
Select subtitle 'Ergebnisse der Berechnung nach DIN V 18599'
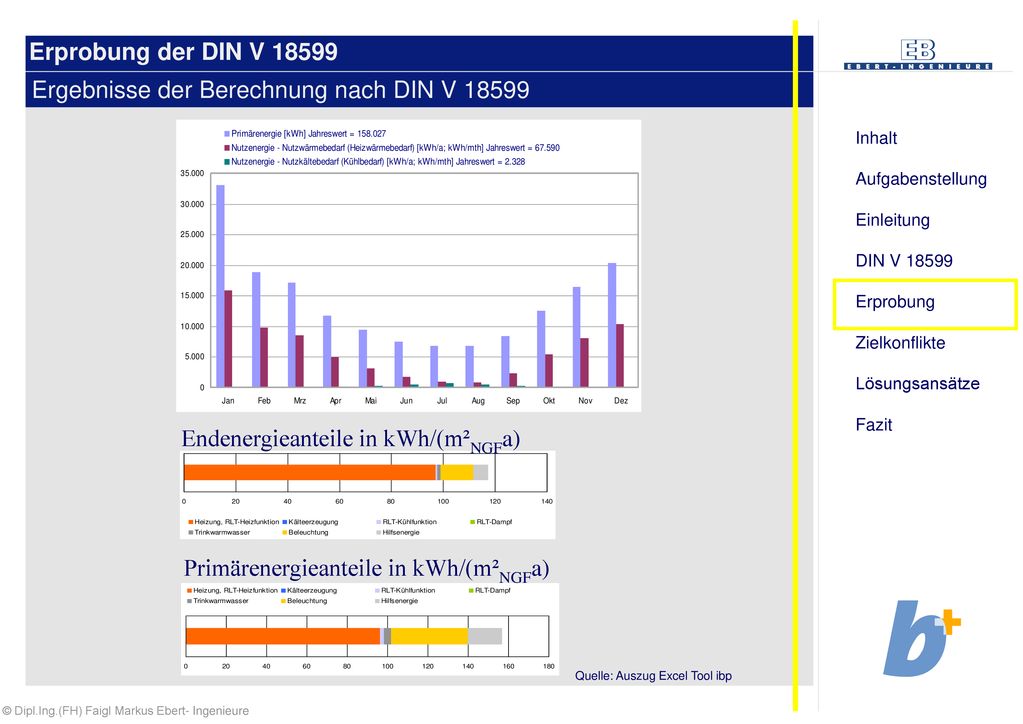tap(281, 90)
